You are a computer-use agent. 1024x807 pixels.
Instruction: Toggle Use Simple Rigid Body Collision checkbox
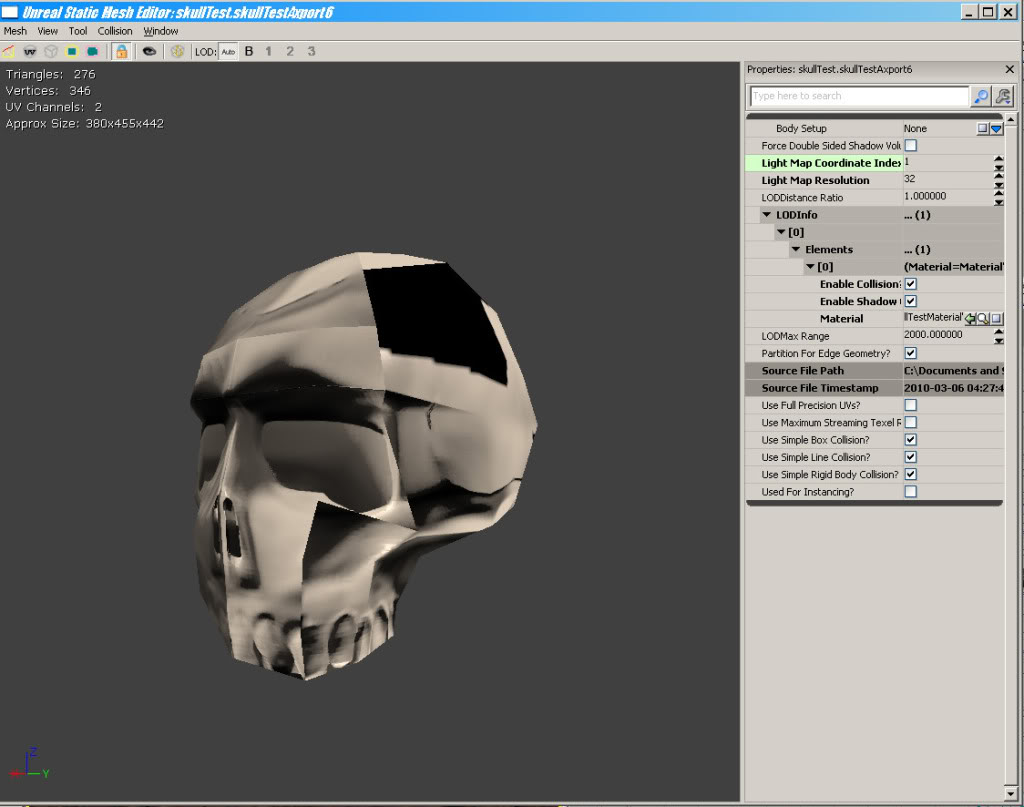[910, 475]
